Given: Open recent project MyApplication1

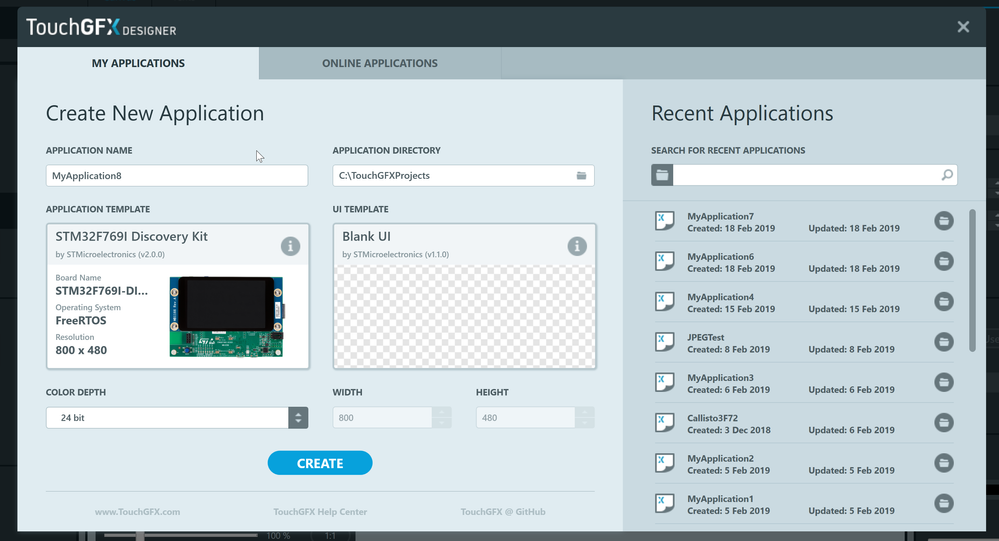Looking at the screenshot, I should click(x=804, y=504).
